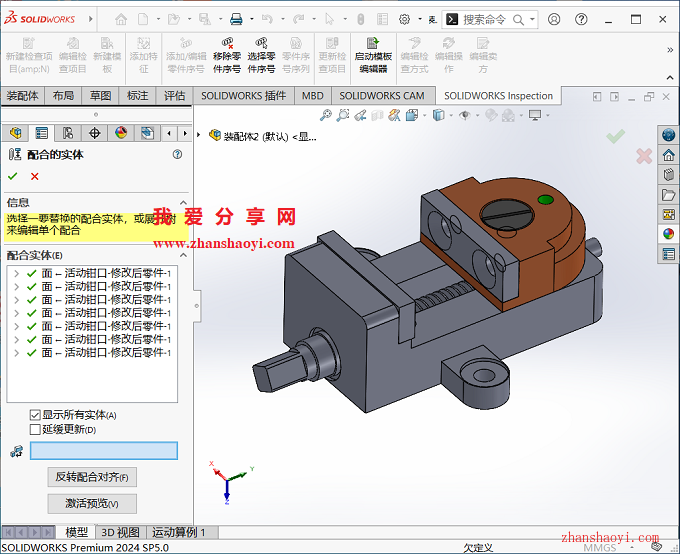Screen dimensions: 680x554
Task: Click the replacement mate entity selection box
Action: click(x=104, y=451)
